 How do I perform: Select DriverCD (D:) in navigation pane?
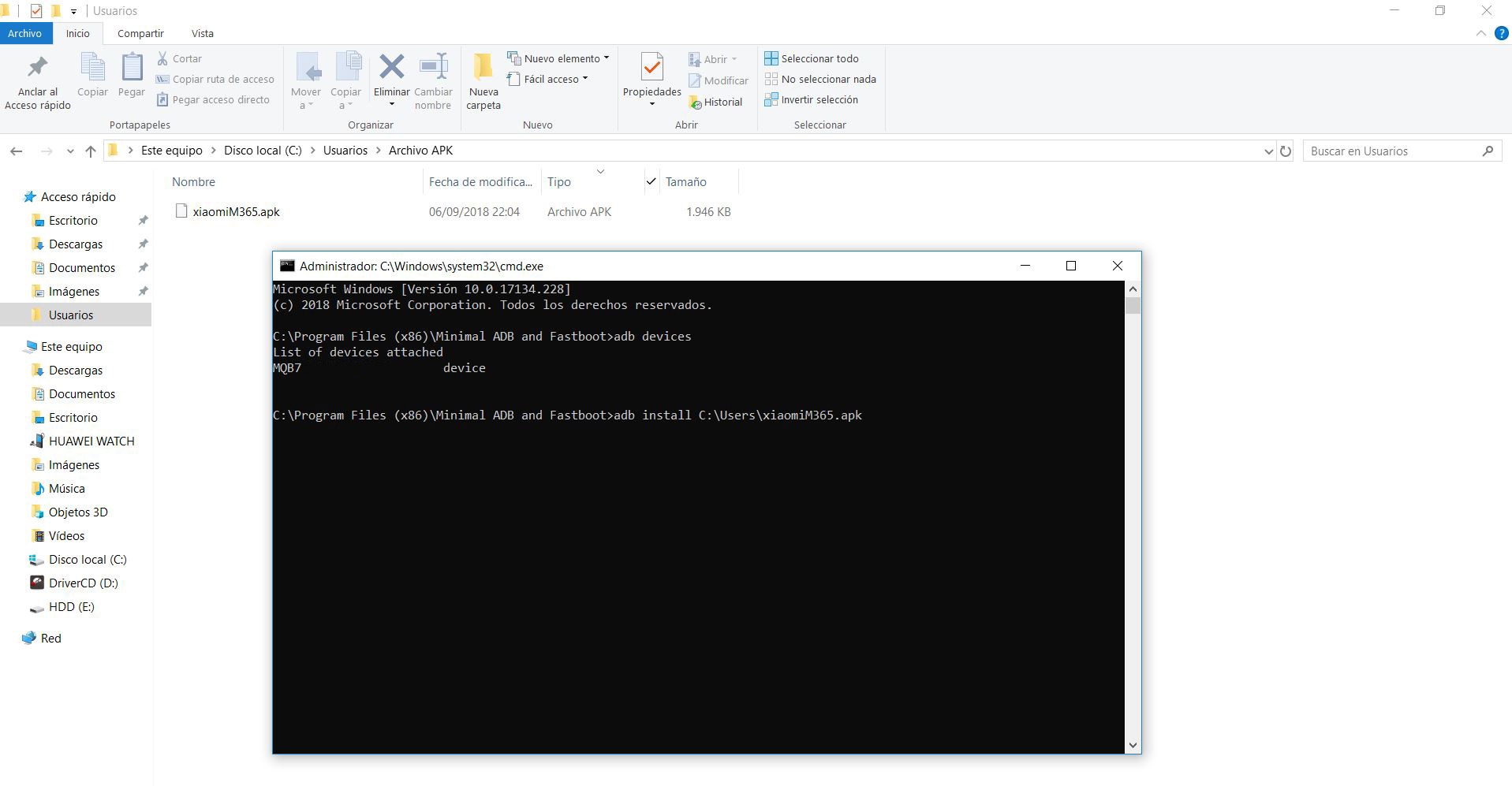point(83,583)
